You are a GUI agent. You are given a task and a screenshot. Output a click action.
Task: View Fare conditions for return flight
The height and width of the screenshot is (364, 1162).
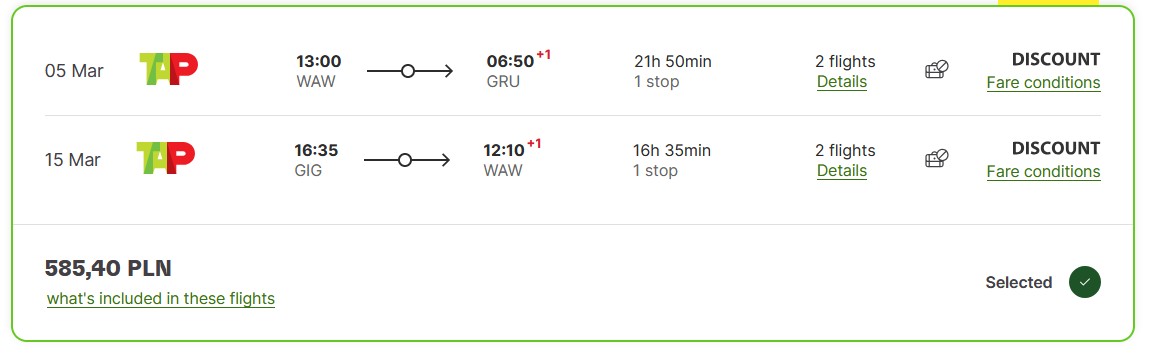point(1043,171)
